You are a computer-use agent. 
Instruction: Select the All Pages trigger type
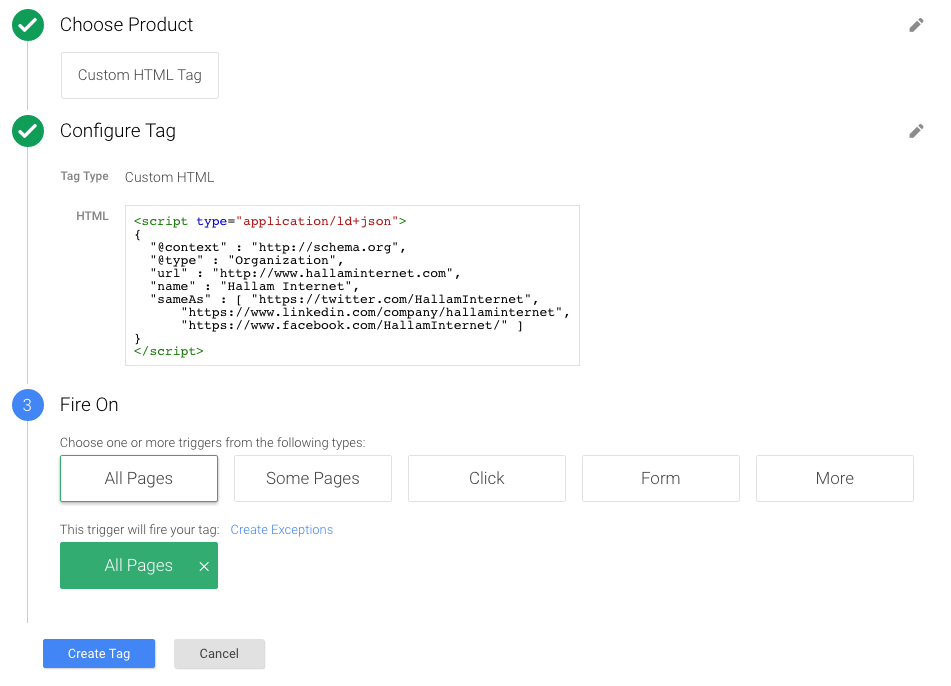point(139,478)
